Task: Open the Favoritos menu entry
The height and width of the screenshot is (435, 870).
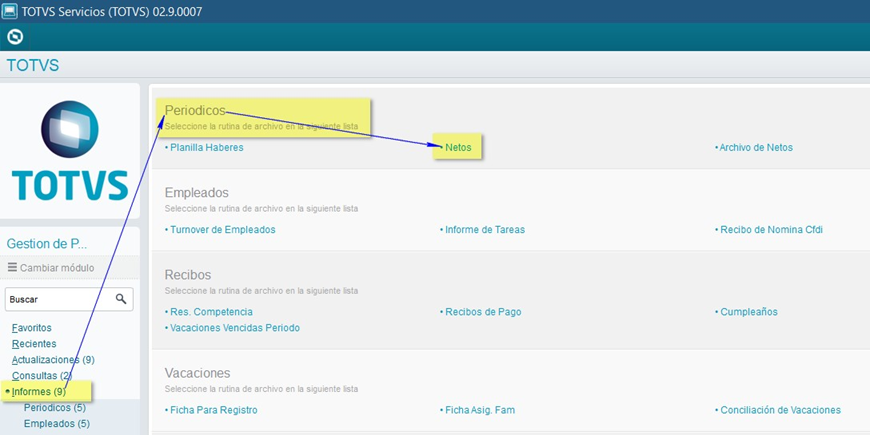Action: (32, 327)
